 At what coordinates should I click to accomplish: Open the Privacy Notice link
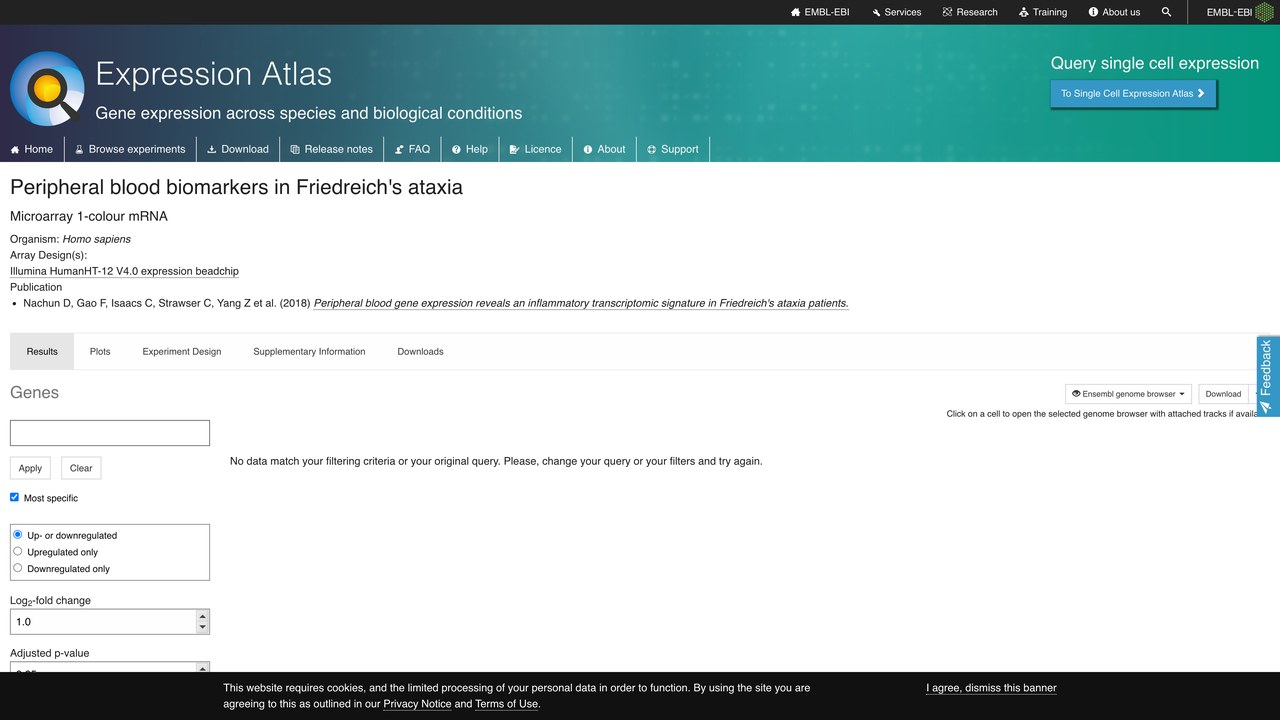(417, 704)
